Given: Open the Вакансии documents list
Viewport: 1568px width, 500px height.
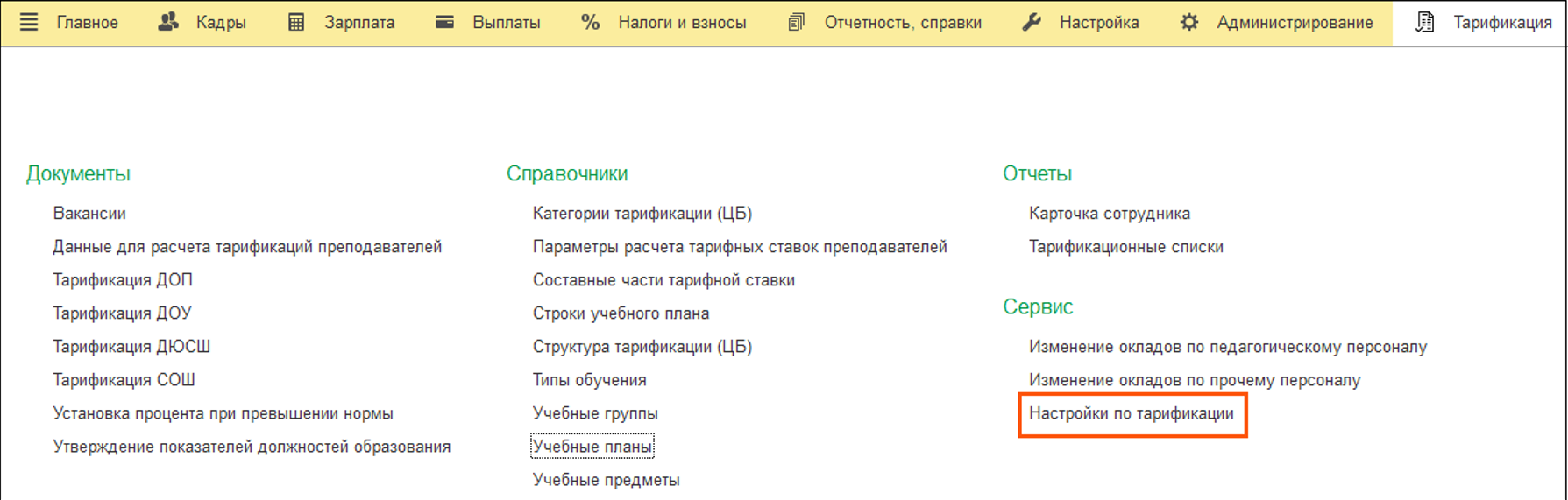Looking at the screenshot, I should click(x=89, y=214).
